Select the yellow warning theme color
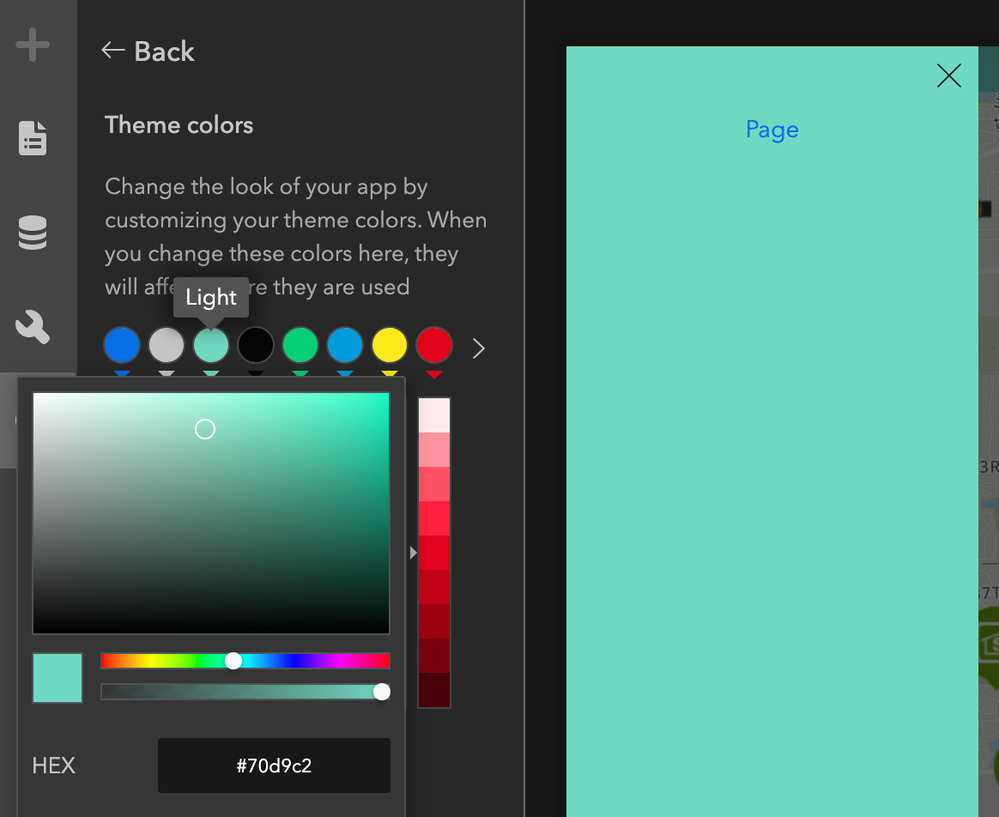999x817 pixels. (x=389, y=345)
